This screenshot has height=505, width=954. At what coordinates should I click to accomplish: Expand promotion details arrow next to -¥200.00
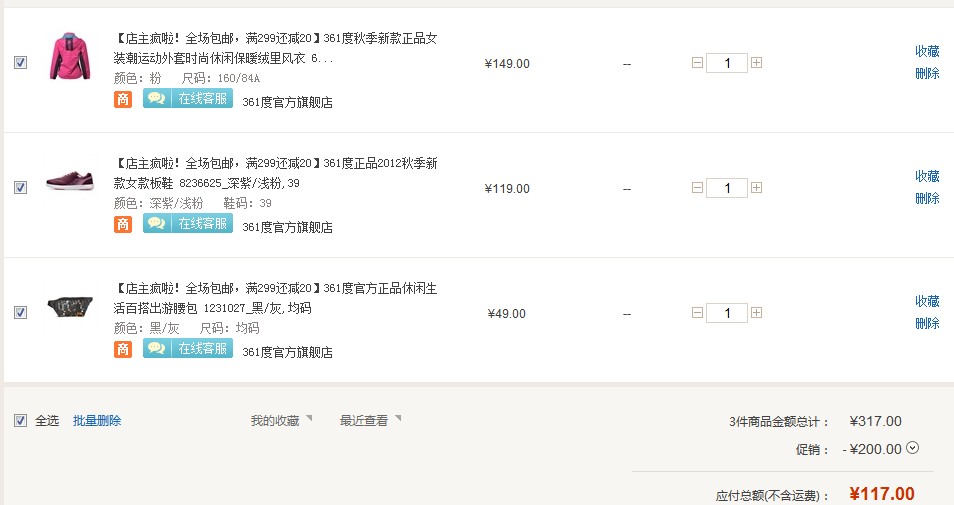(x=912, y=448)
